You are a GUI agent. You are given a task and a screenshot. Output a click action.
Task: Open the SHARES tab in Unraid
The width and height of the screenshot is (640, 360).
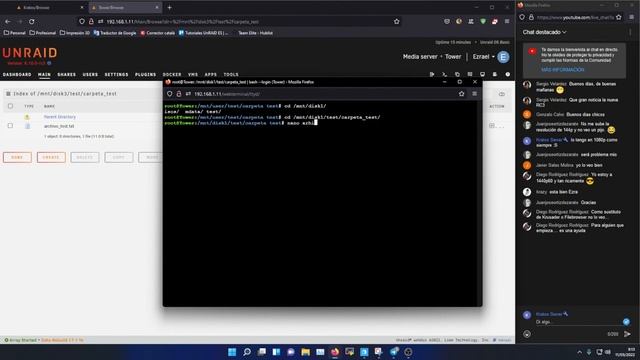coord(67,75)
